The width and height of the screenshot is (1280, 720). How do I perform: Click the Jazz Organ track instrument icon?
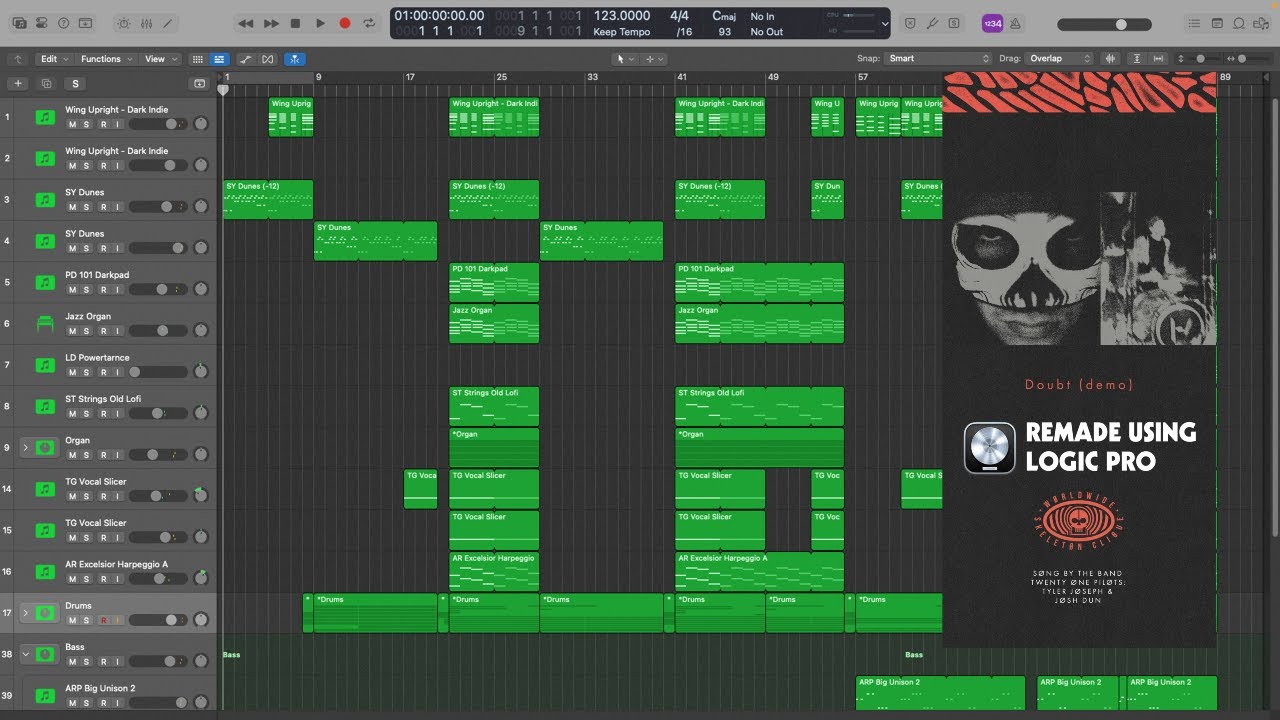pyautogui.click(x=45, y=323)
